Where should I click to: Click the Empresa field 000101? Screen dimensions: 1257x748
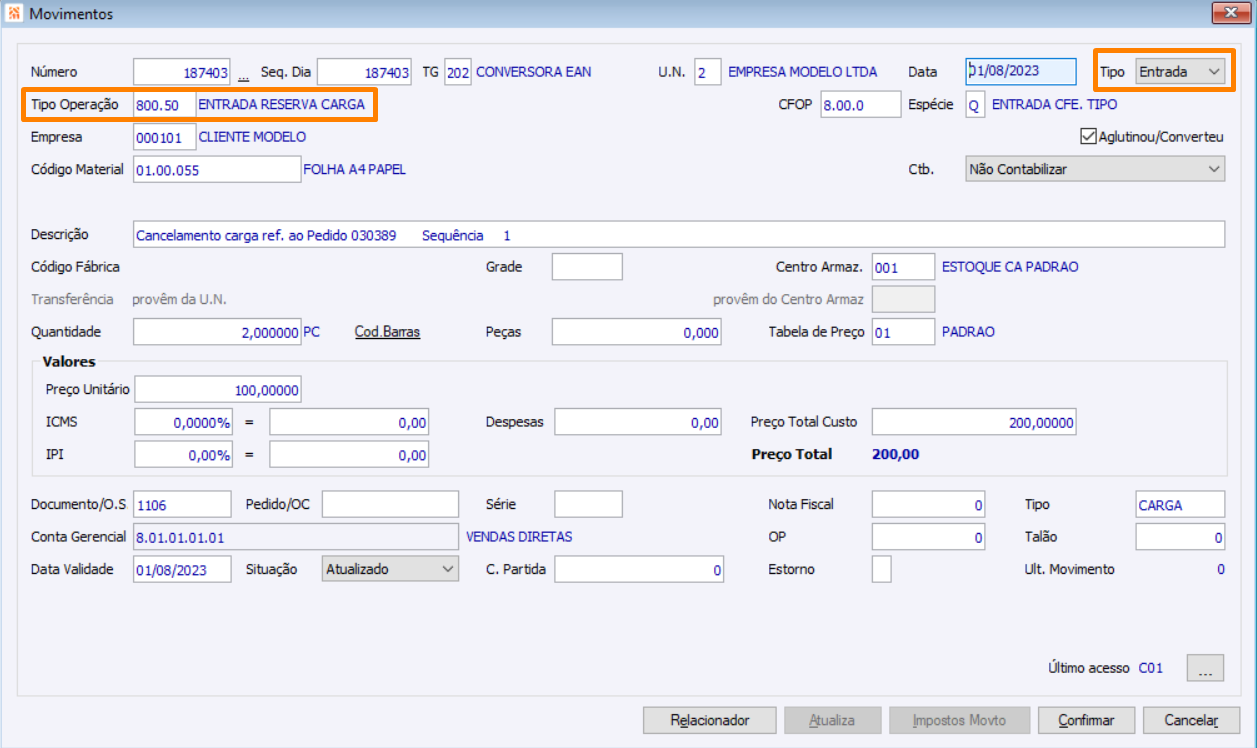164,137
